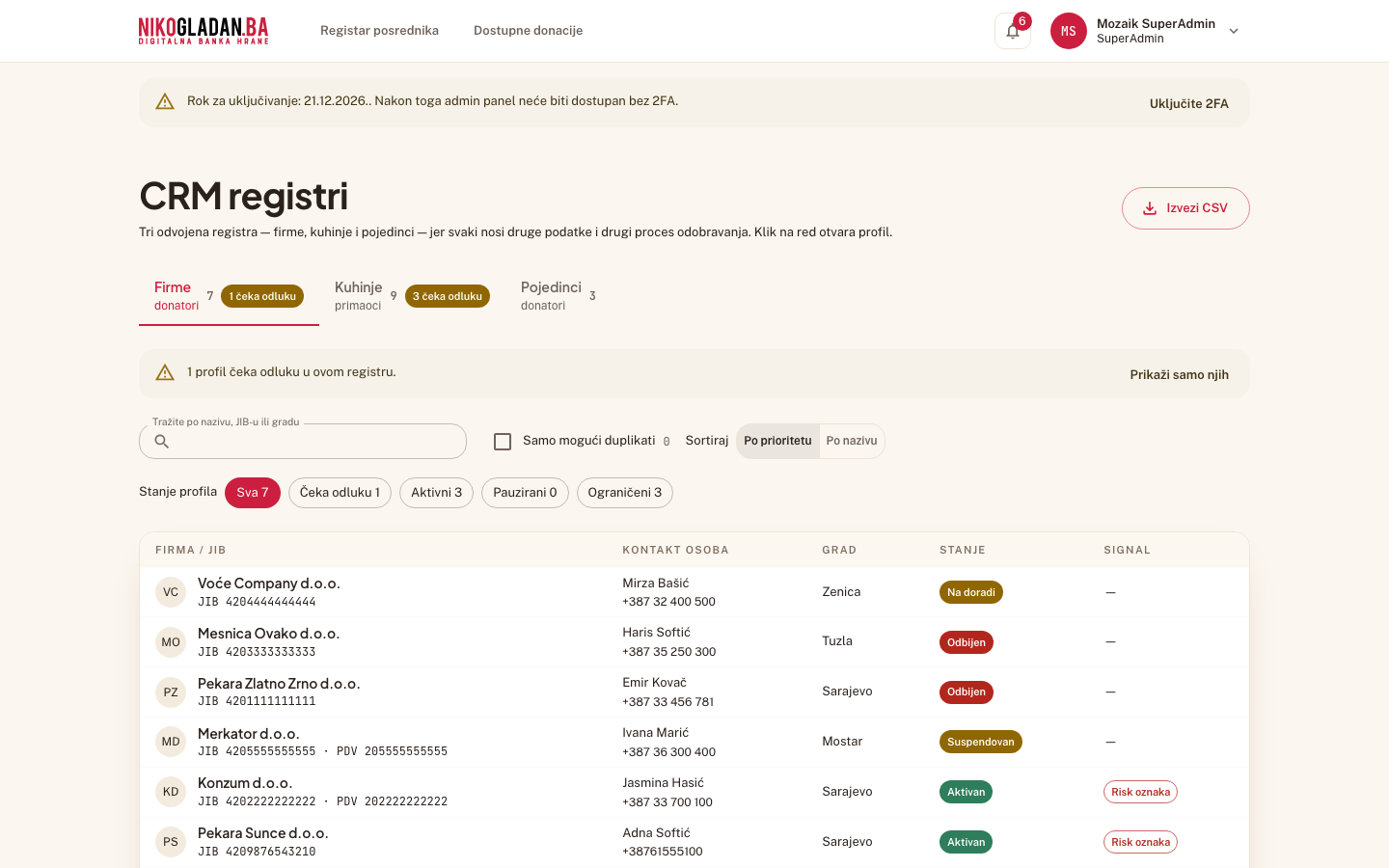This screenshot has height=868, width=1389.
Task: Click the KD avatar for Konzum
Action: coord(171,792)
